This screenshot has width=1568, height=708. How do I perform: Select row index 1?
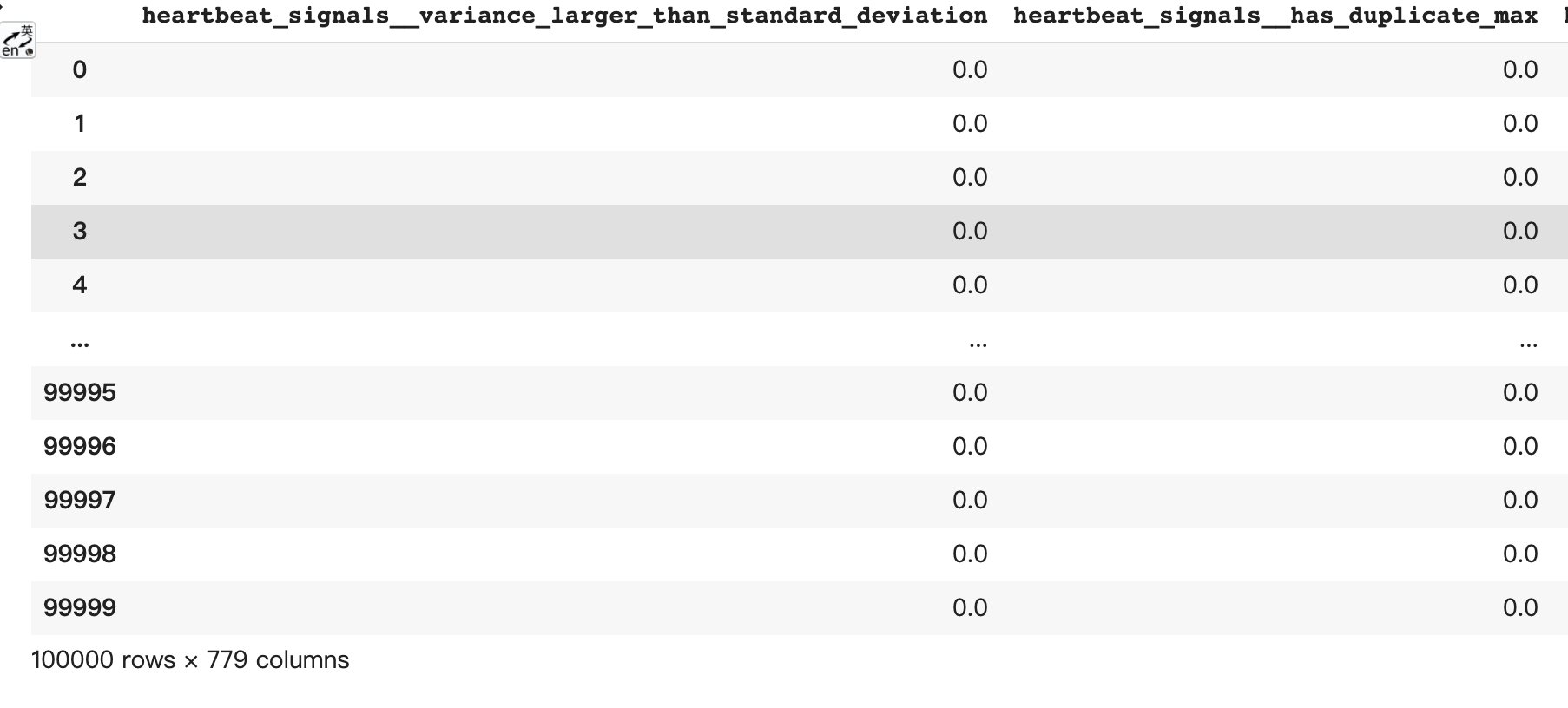point(79,124)
